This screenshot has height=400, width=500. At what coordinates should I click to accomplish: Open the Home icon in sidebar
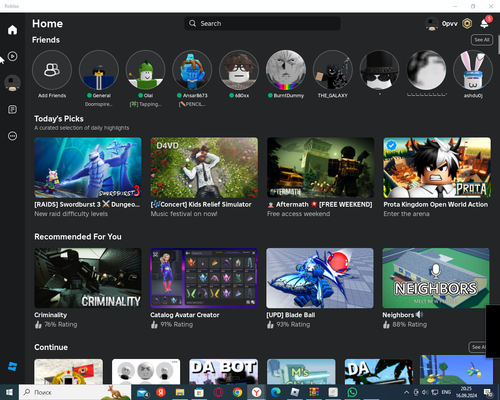[x=12, y=30]
